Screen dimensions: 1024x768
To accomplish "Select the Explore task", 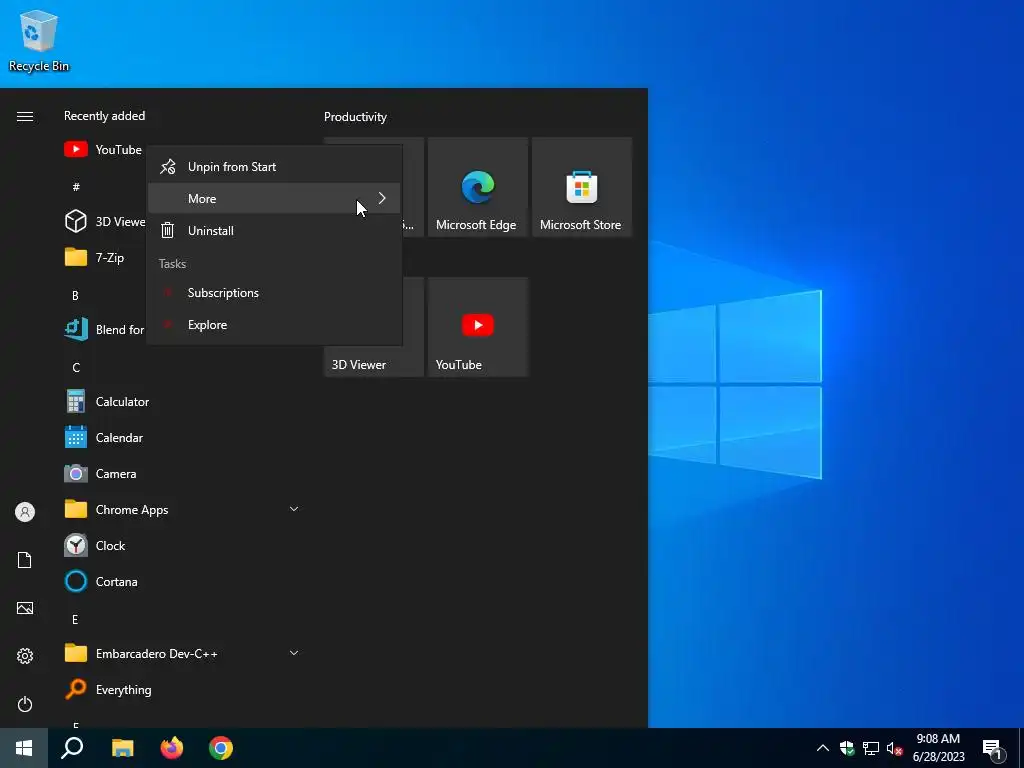I will [x=274, y=325].
